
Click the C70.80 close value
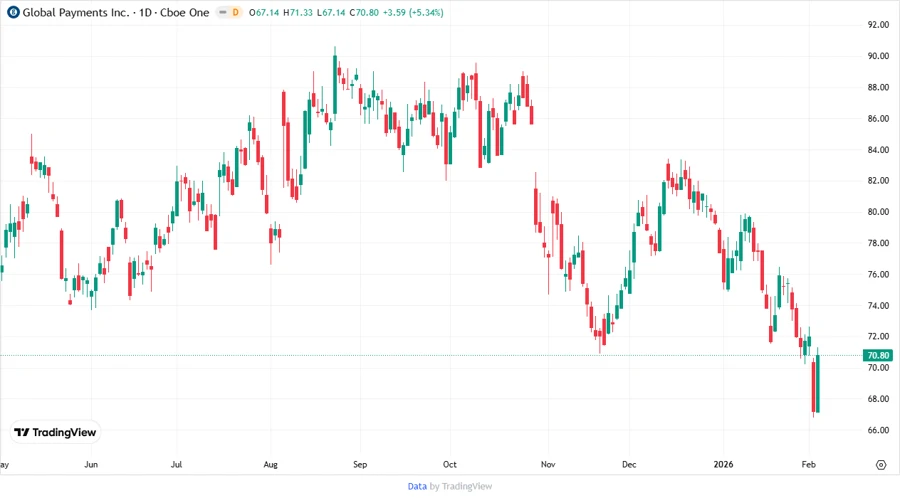[364, 12]
